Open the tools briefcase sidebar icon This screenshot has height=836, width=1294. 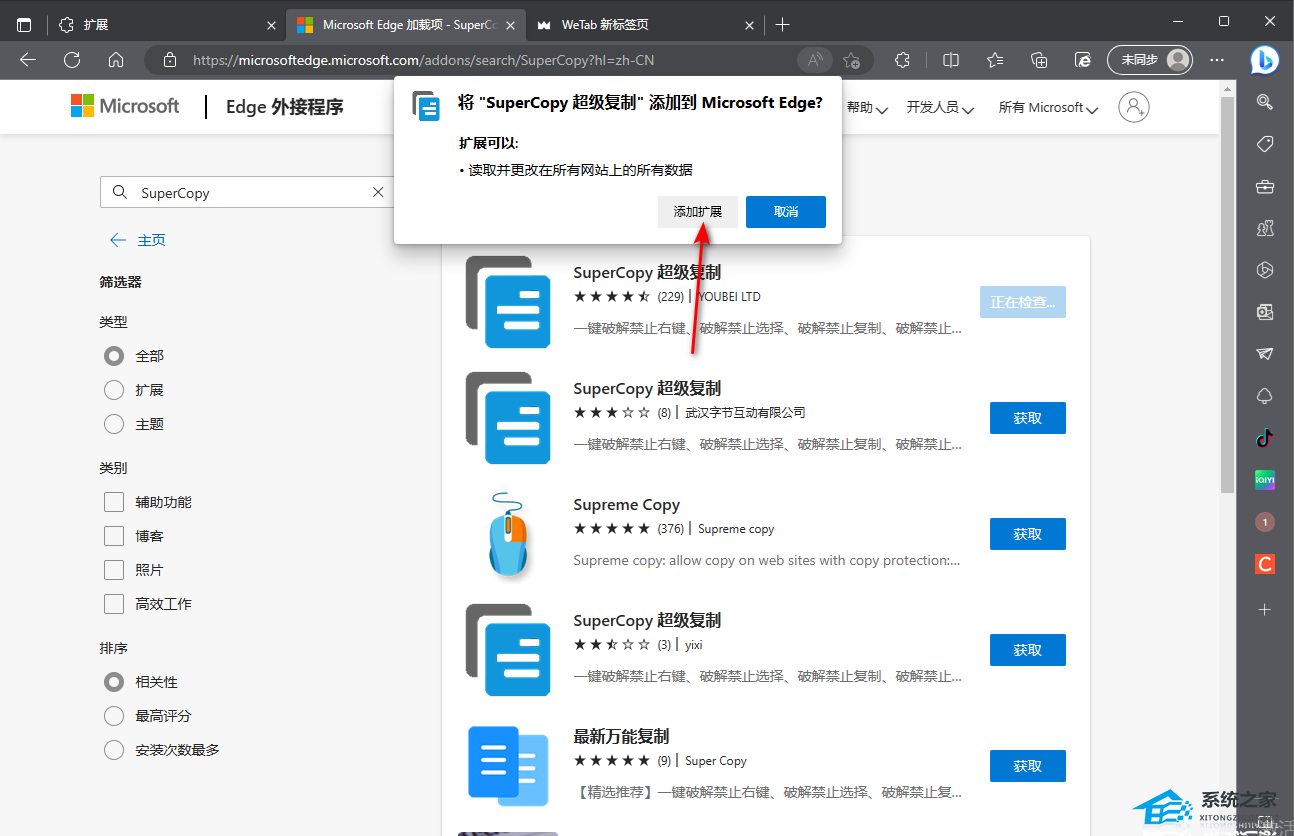click(1265, 186)
